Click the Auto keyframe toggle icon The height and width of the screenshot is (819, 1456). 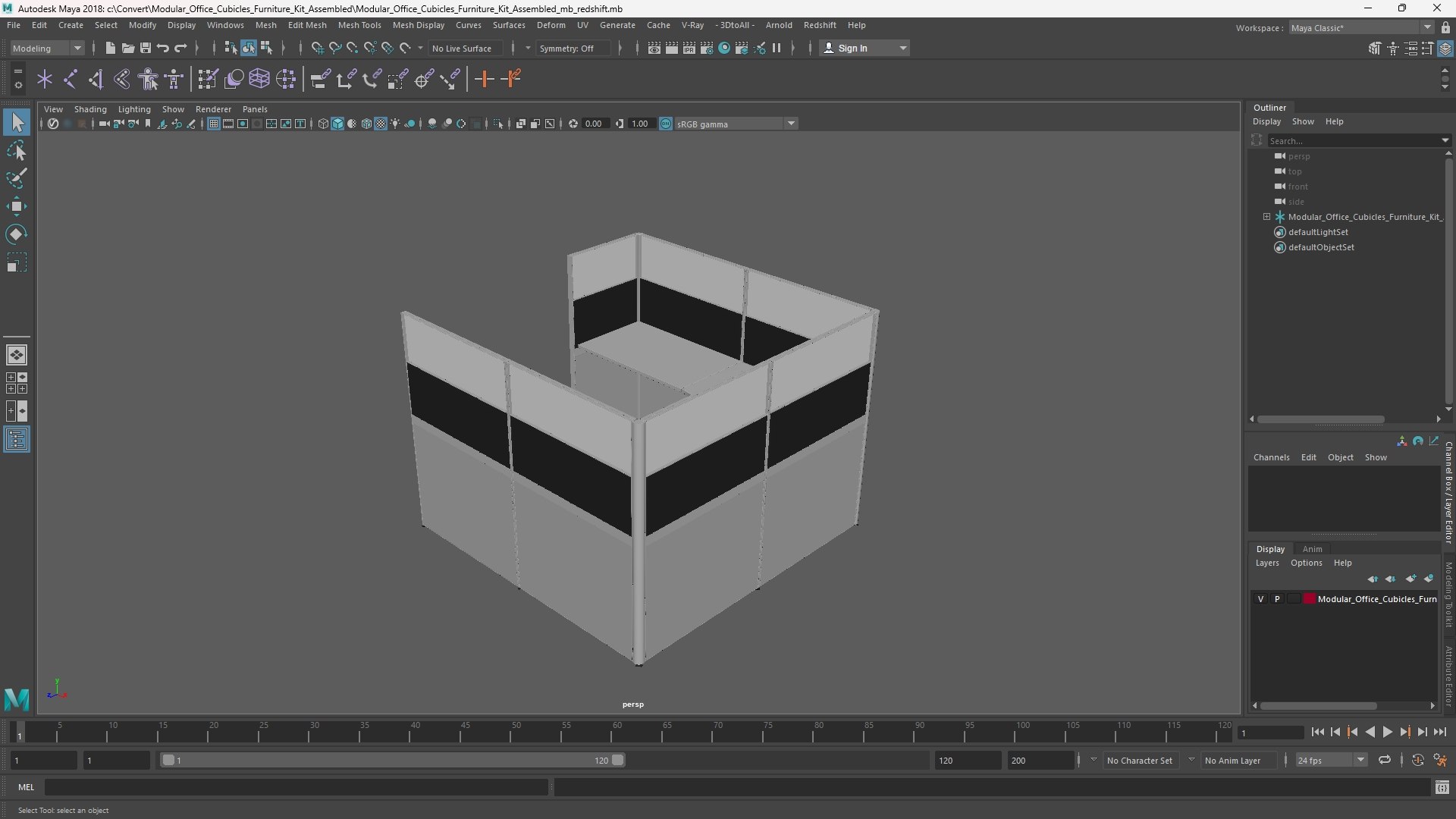point(1417,760)
